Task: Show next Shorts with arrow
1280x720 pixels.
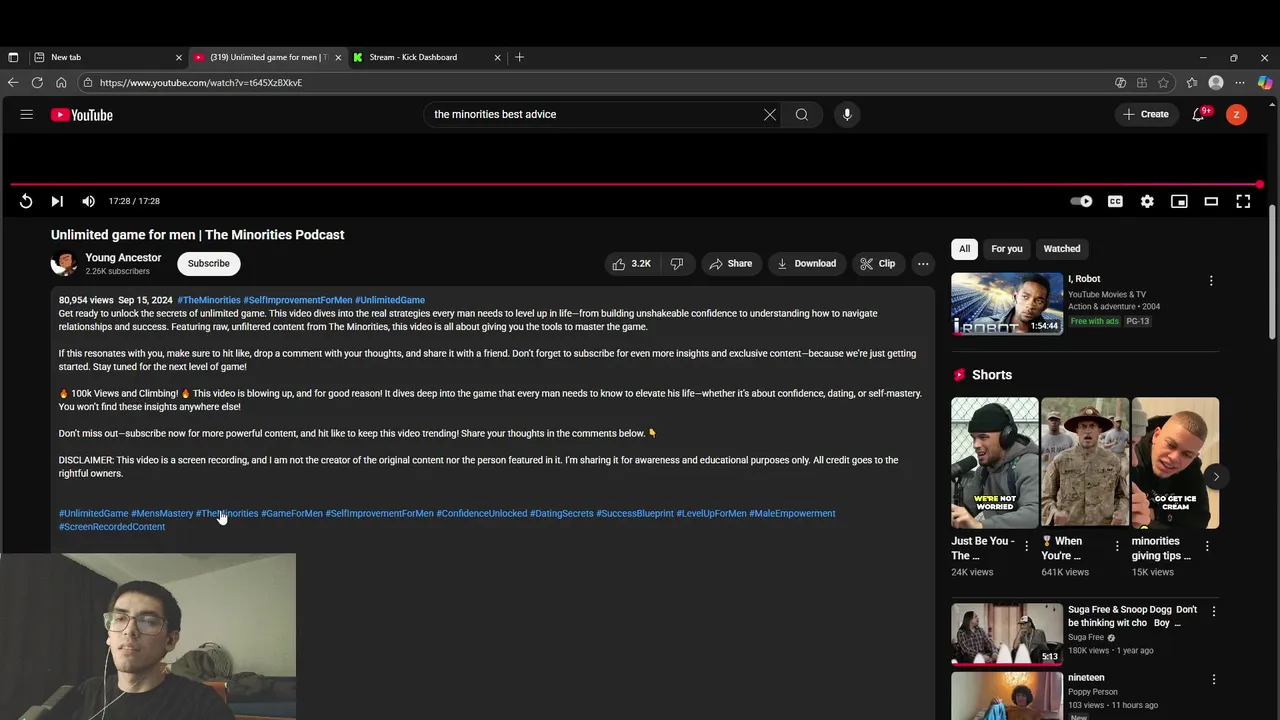Action: click(1216, 477)
